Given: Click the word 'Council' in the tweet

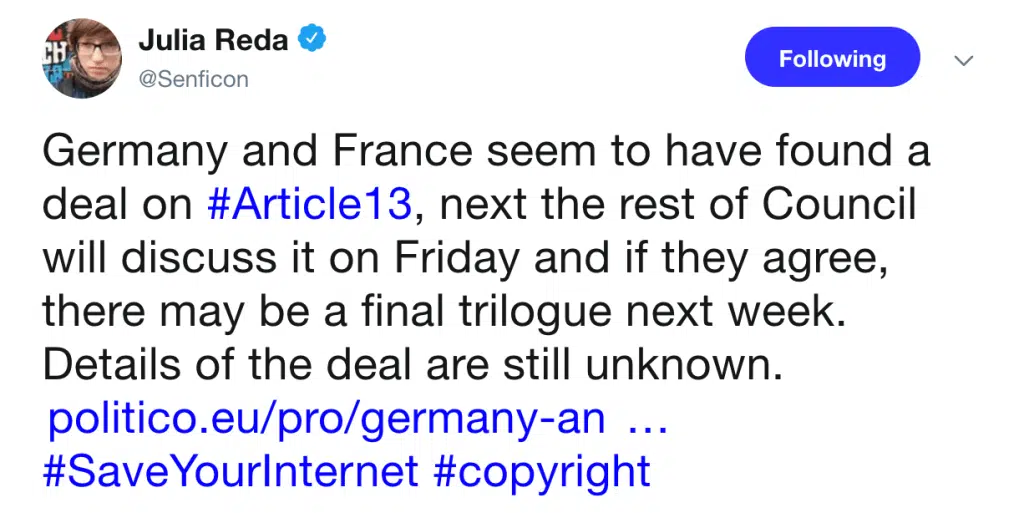Looking at the screenshot, I should pos(839,204).
